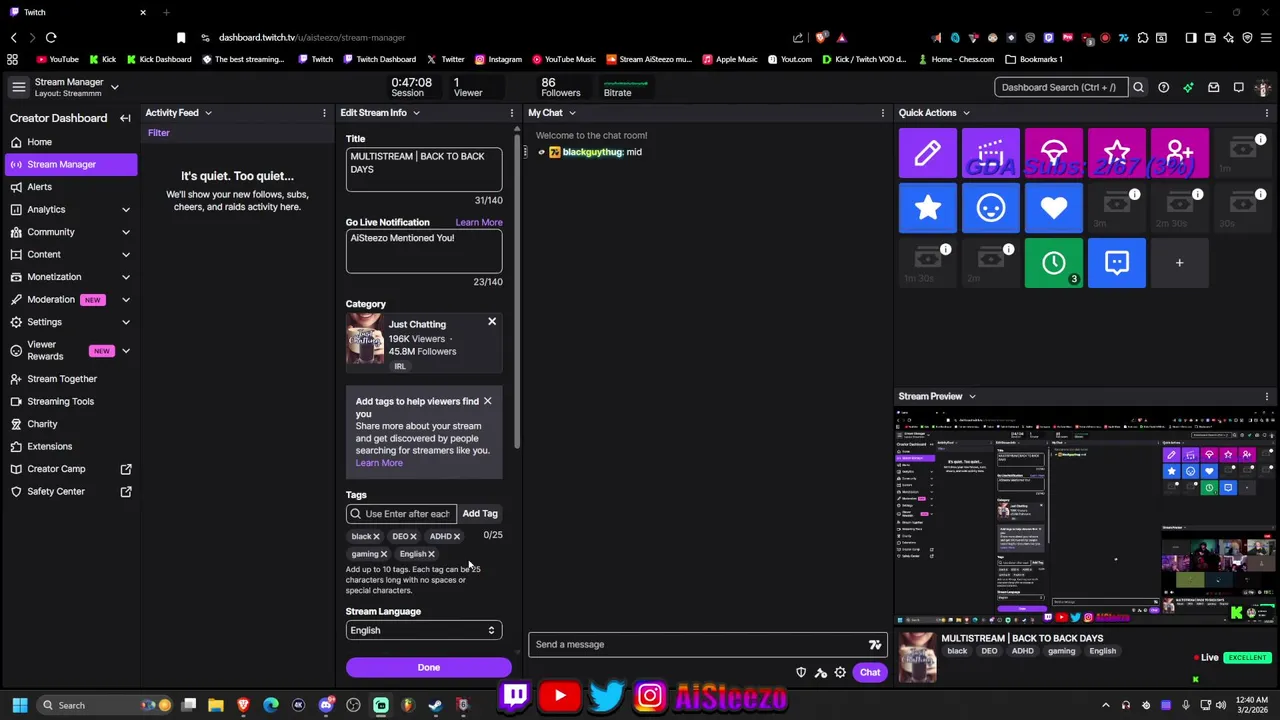Expand the Content sidebar section
This screenshot has width=1280, height=720.
[126, 254]
